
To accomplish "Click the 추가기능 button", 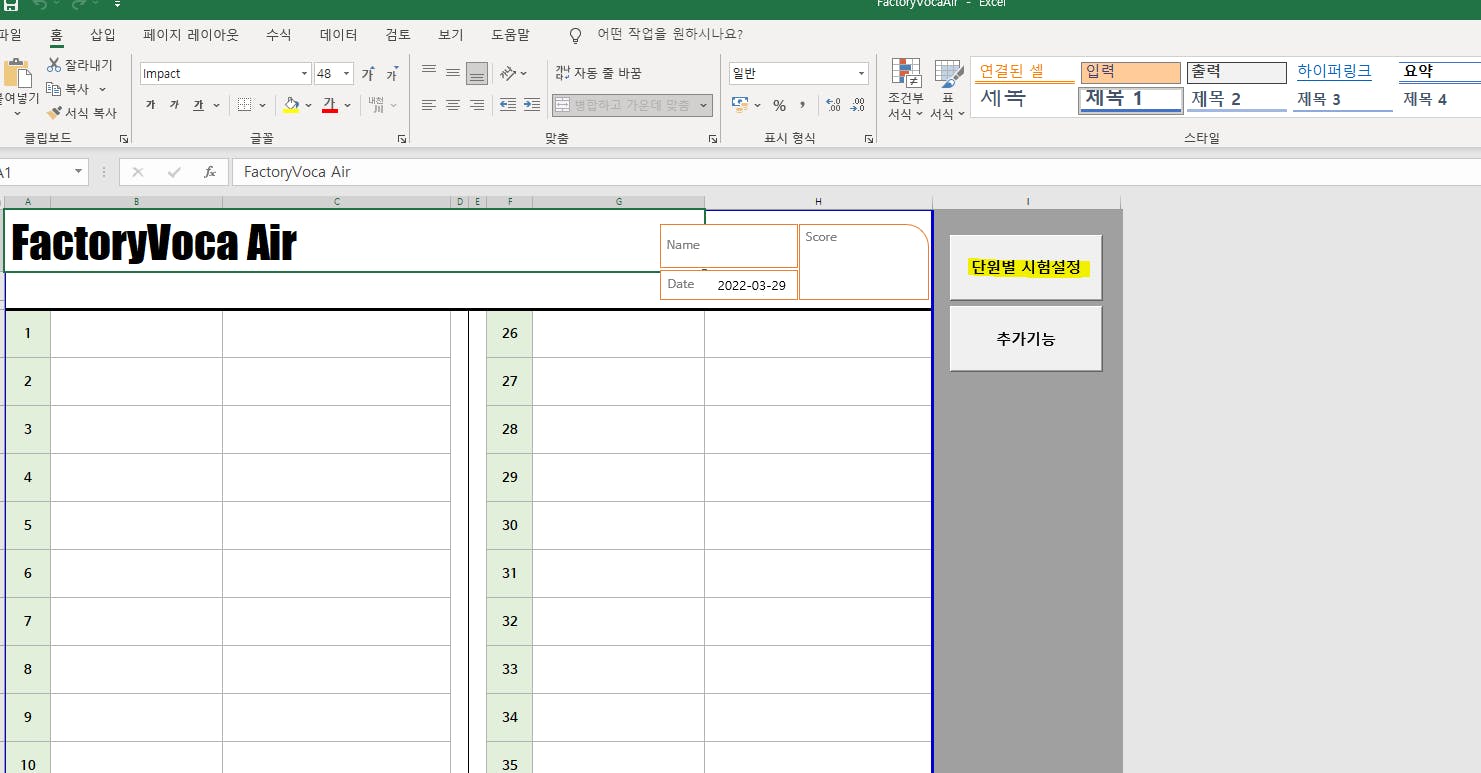I will tap(1026, 339).
